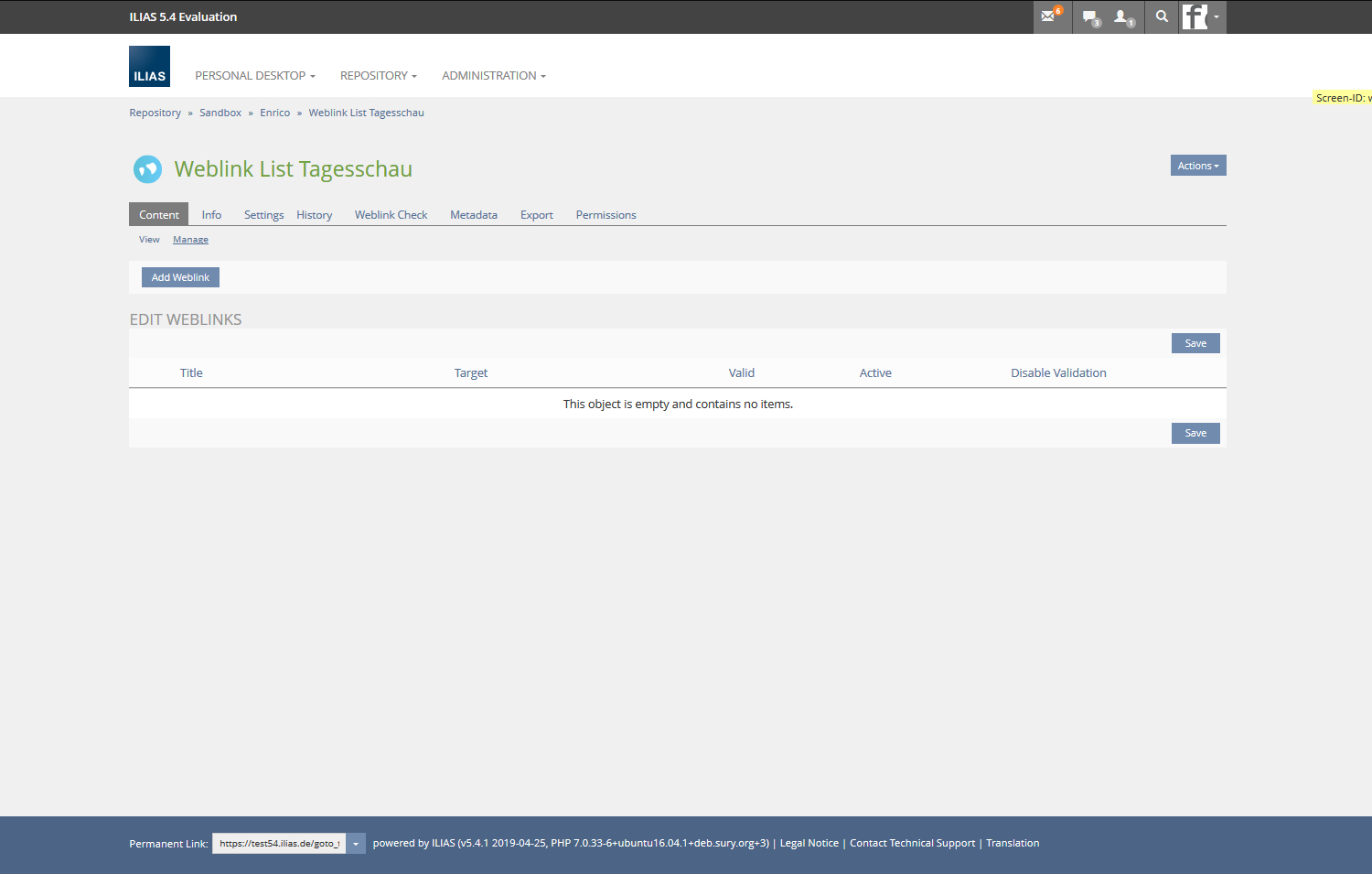Click the lower Save button
Viewport: 1372px width, 874px height.
1195,433
